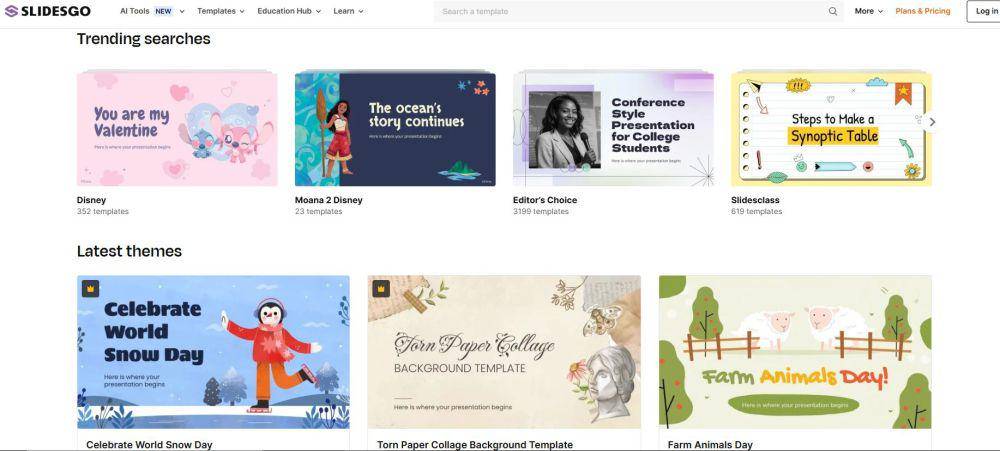Open the Plans & Pricing page
The width and height of the screenshot is (1000, 451).
[922, 11]
